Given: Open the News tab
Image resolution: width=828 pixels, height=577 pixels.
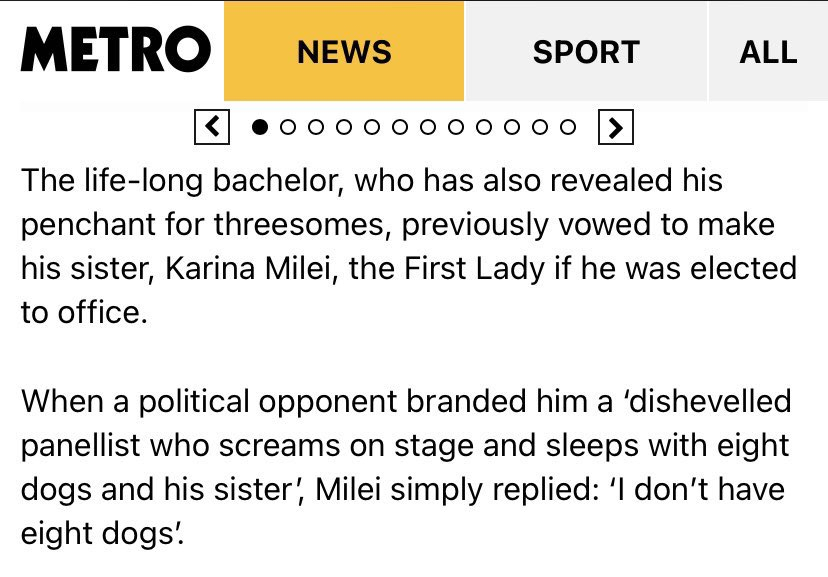Looking at the screenshot, I should tap(344, 51).
